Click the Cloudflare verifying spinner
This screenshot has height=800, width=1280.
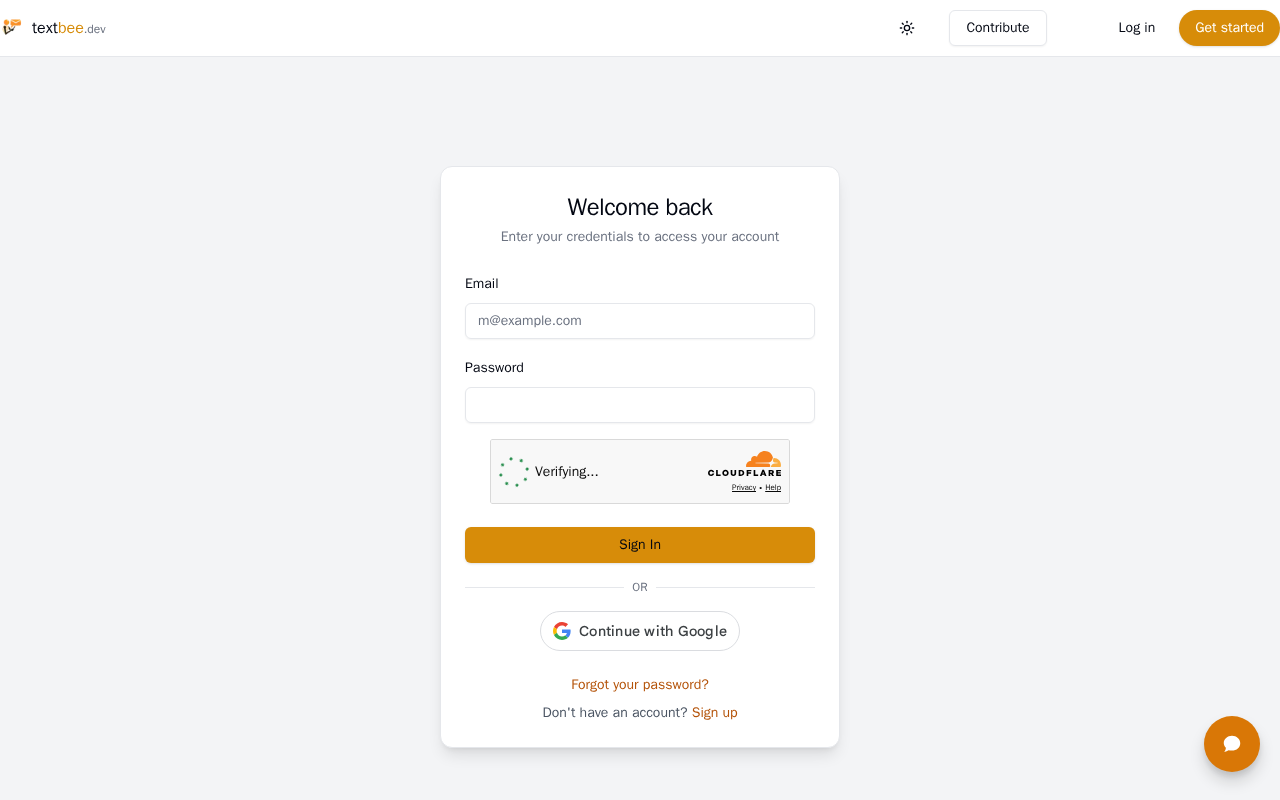click(x=514, y=472)
